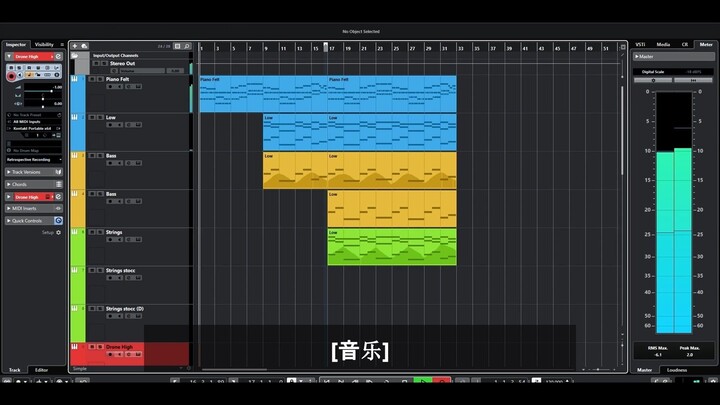This screenshot has height=405, width=720.
Task: Mute the Low track
Action: [92, 118]
